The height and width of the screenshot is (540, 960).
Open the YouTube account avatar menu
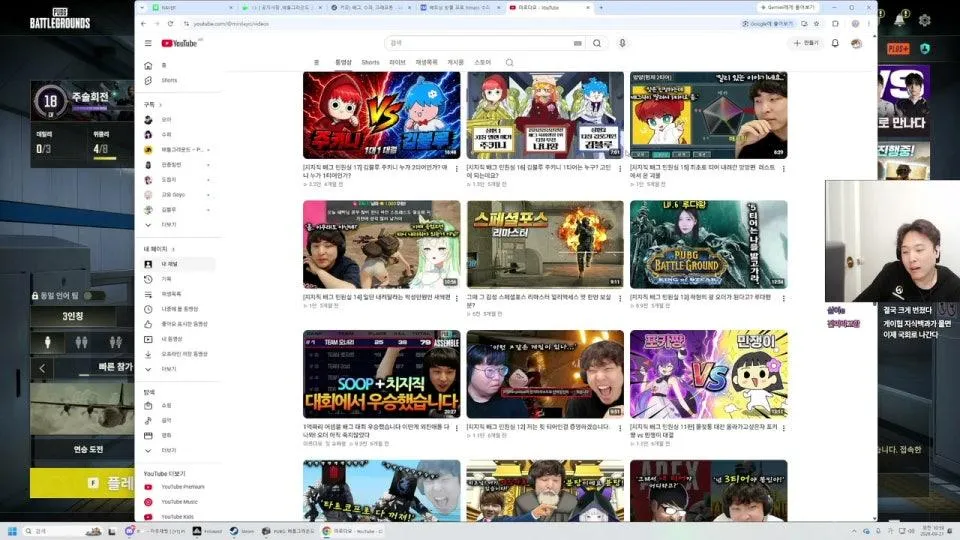(857, 43)
